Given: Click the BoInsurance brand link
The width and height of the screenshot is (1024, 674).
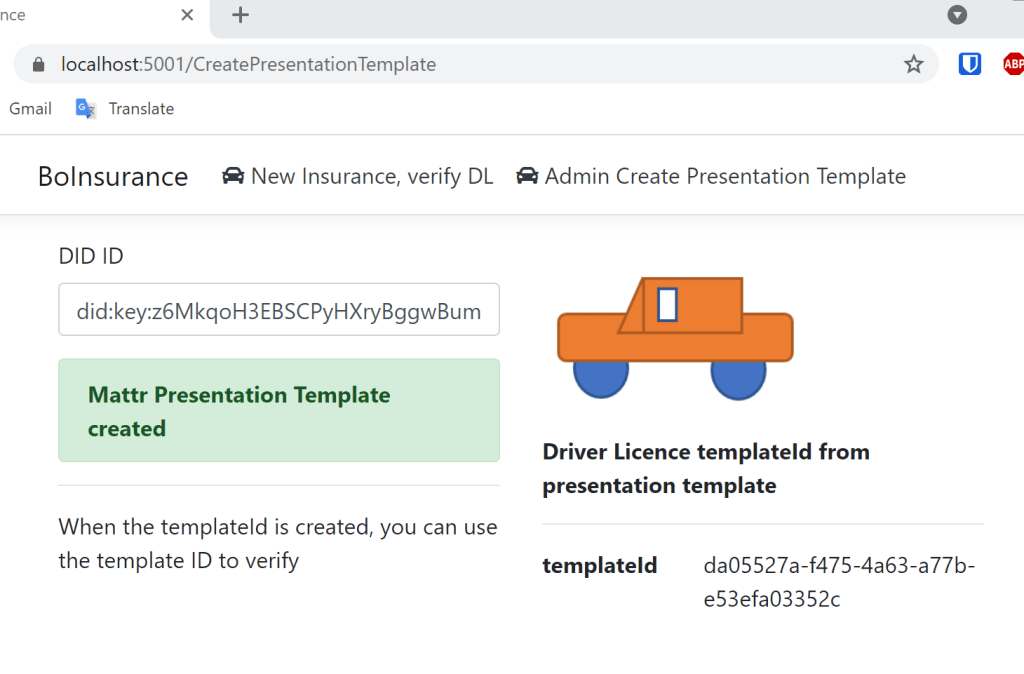Looking at the screenshot, I should (113, 177).
